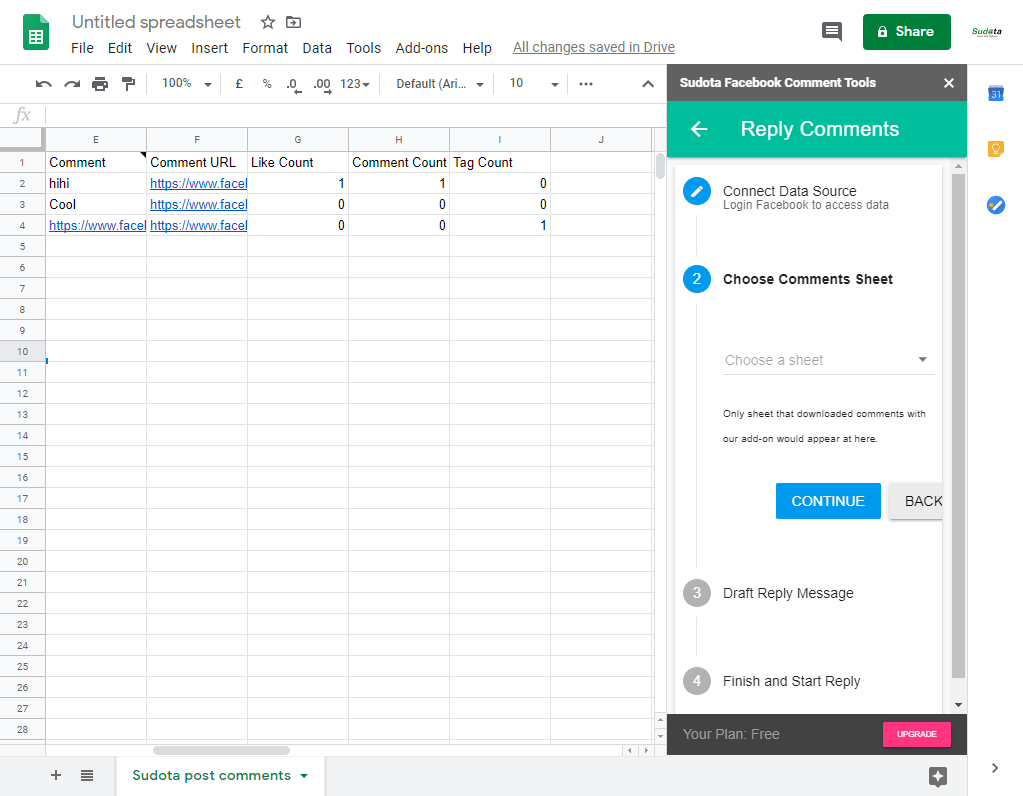Open Comment URL link in row 3
Screen dimensions: 1023x796
(198, 204)
